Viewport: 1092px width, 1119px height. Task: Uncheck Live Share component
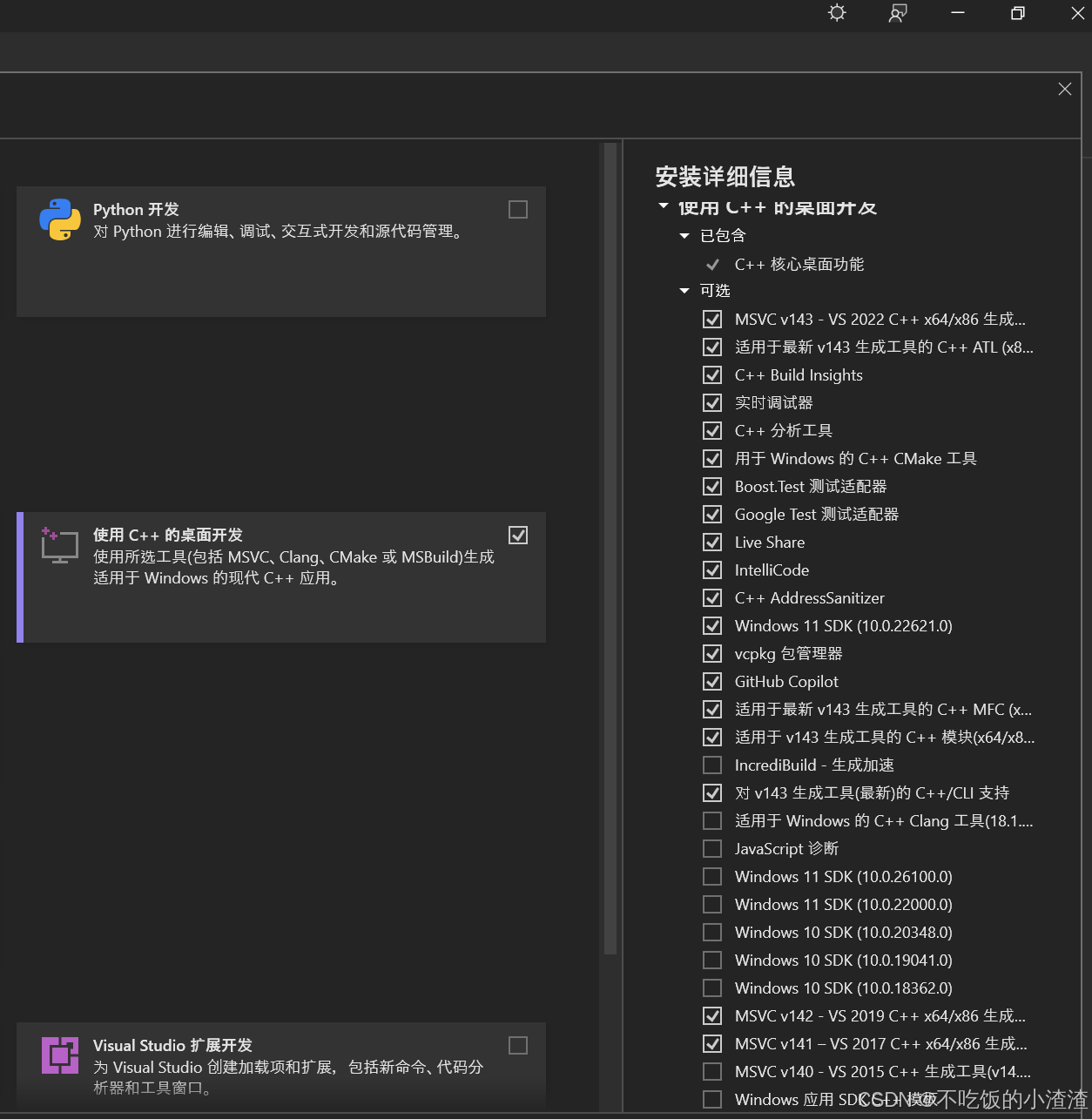click(711, 542)
